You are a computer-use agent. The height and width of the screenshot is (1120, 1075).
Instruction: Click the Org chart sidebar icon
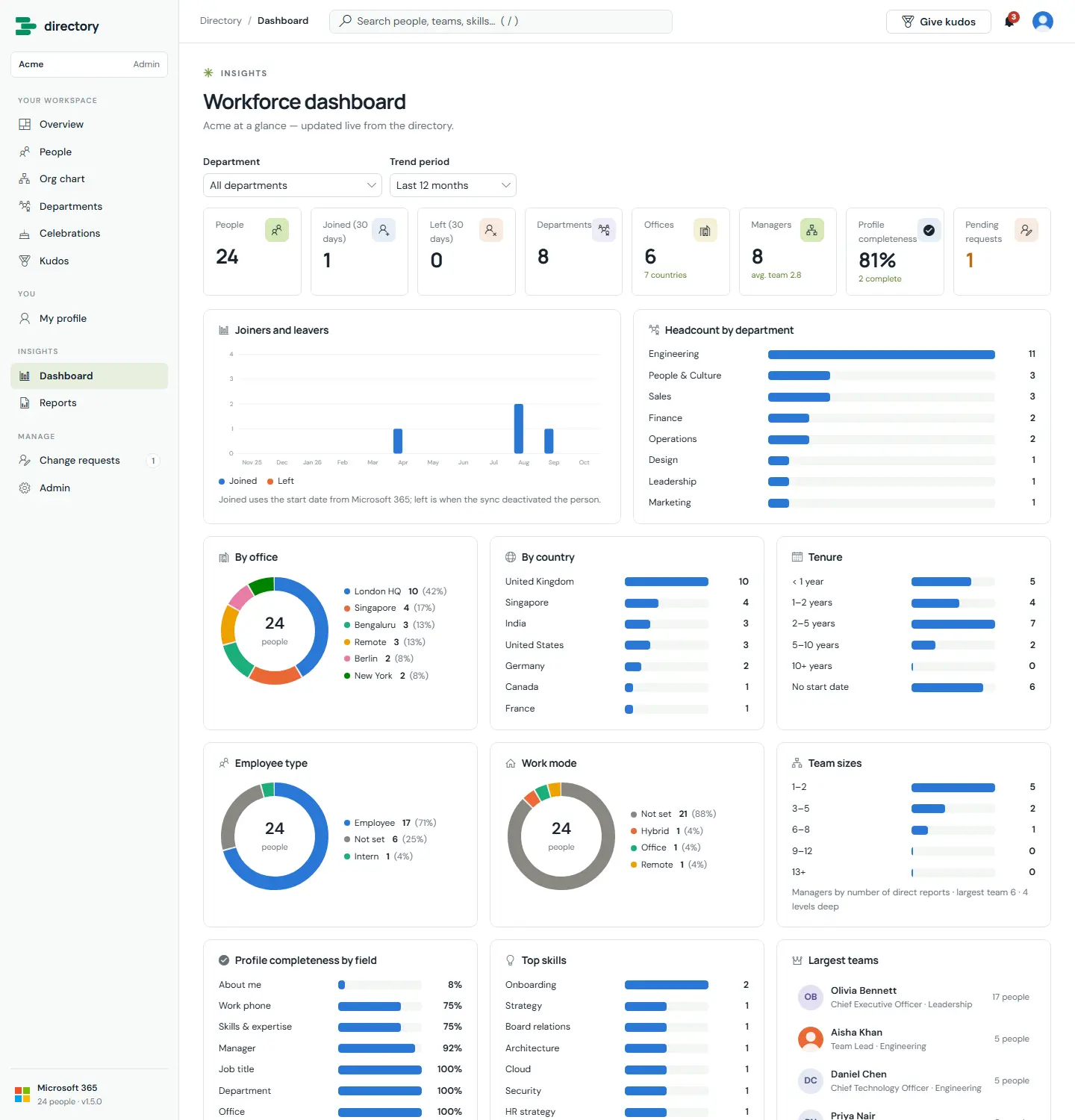click(25, 179)
